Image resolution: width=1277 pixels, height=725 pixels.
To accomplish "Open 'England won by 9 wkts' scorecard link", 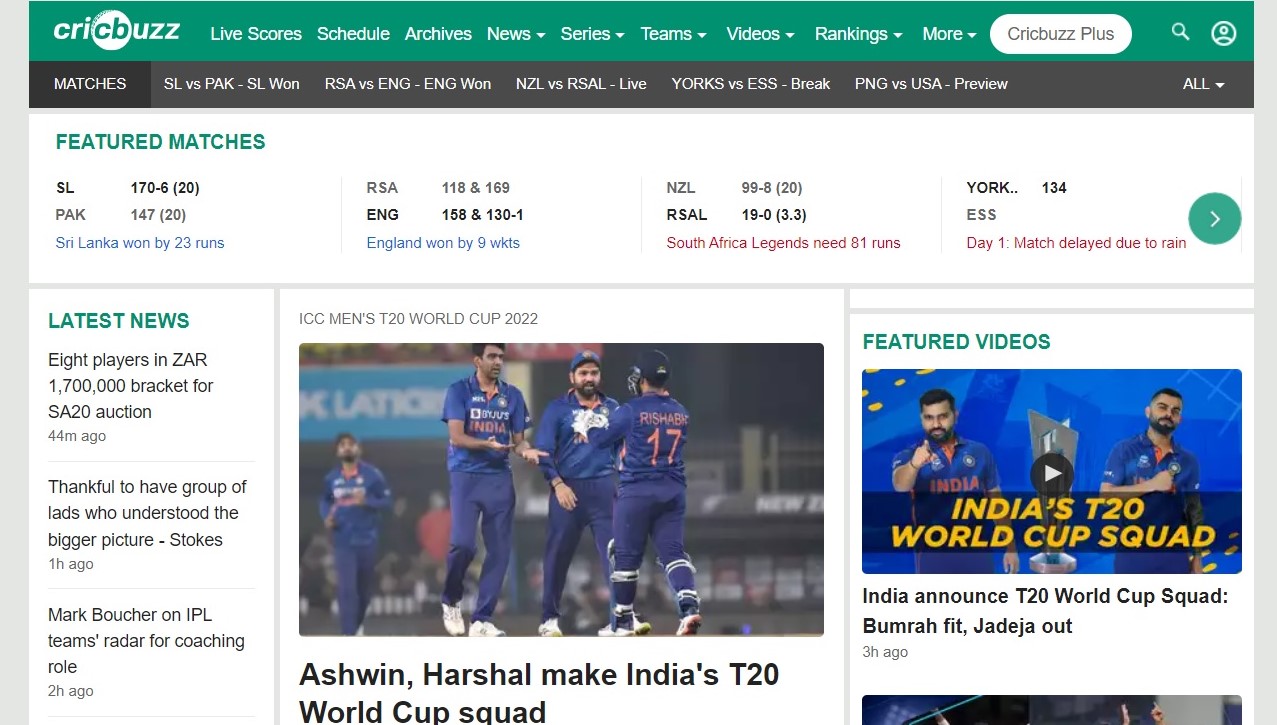I will 443,243.
